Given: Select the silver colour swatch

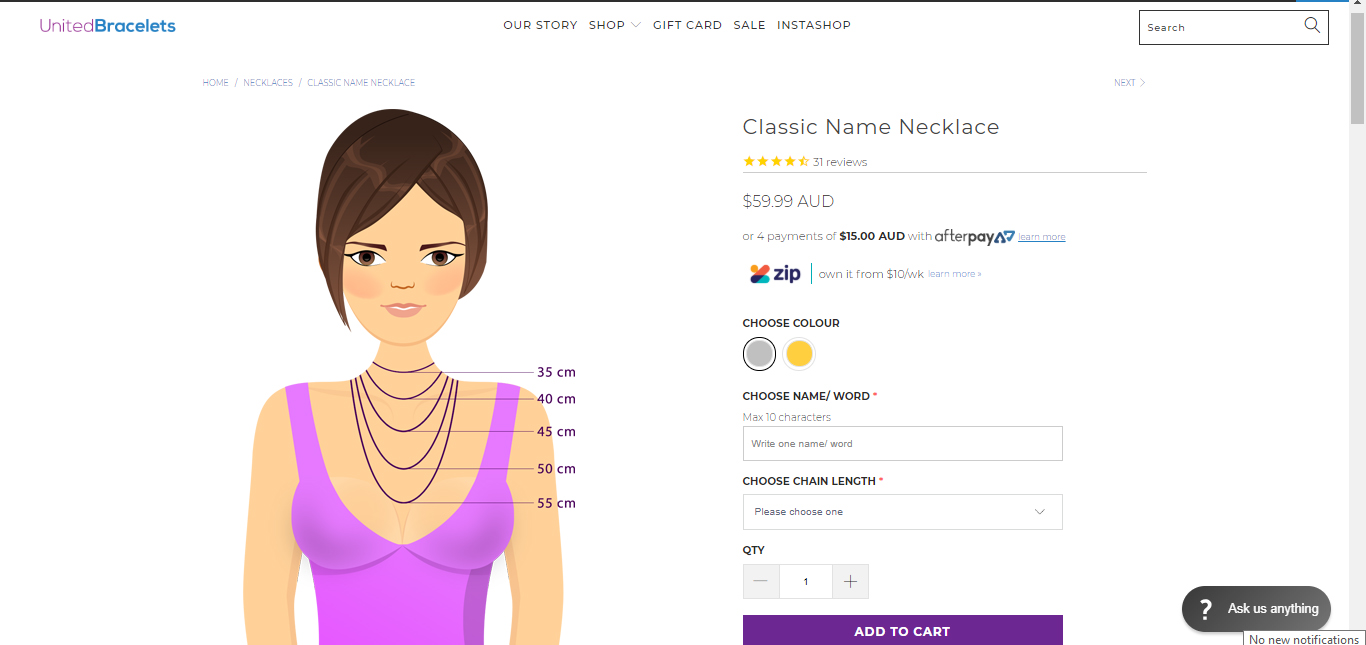Looking at the screenshot, I should (759, 353).
